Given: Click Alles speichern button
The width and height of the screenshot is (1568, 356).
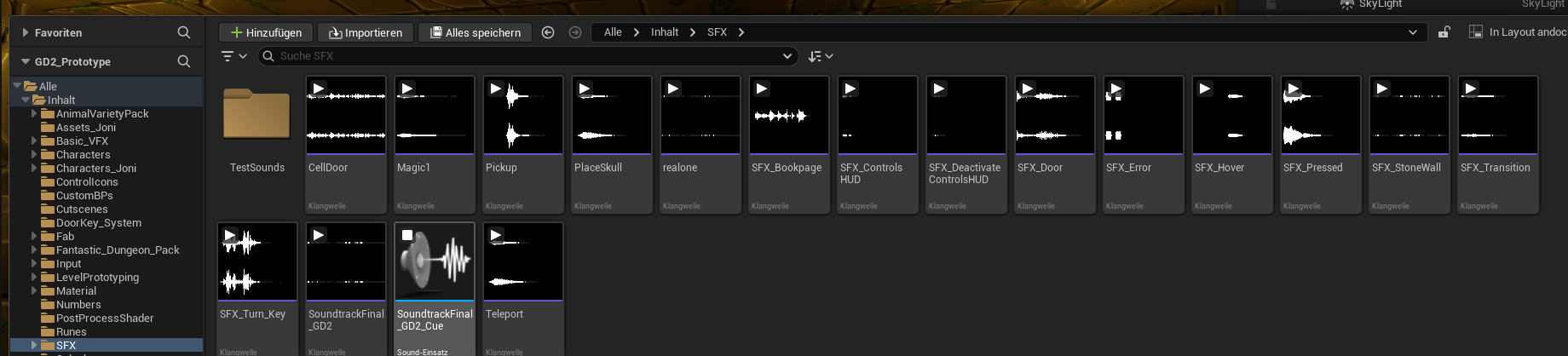Looking at the screenshot, I should [475, 32].
